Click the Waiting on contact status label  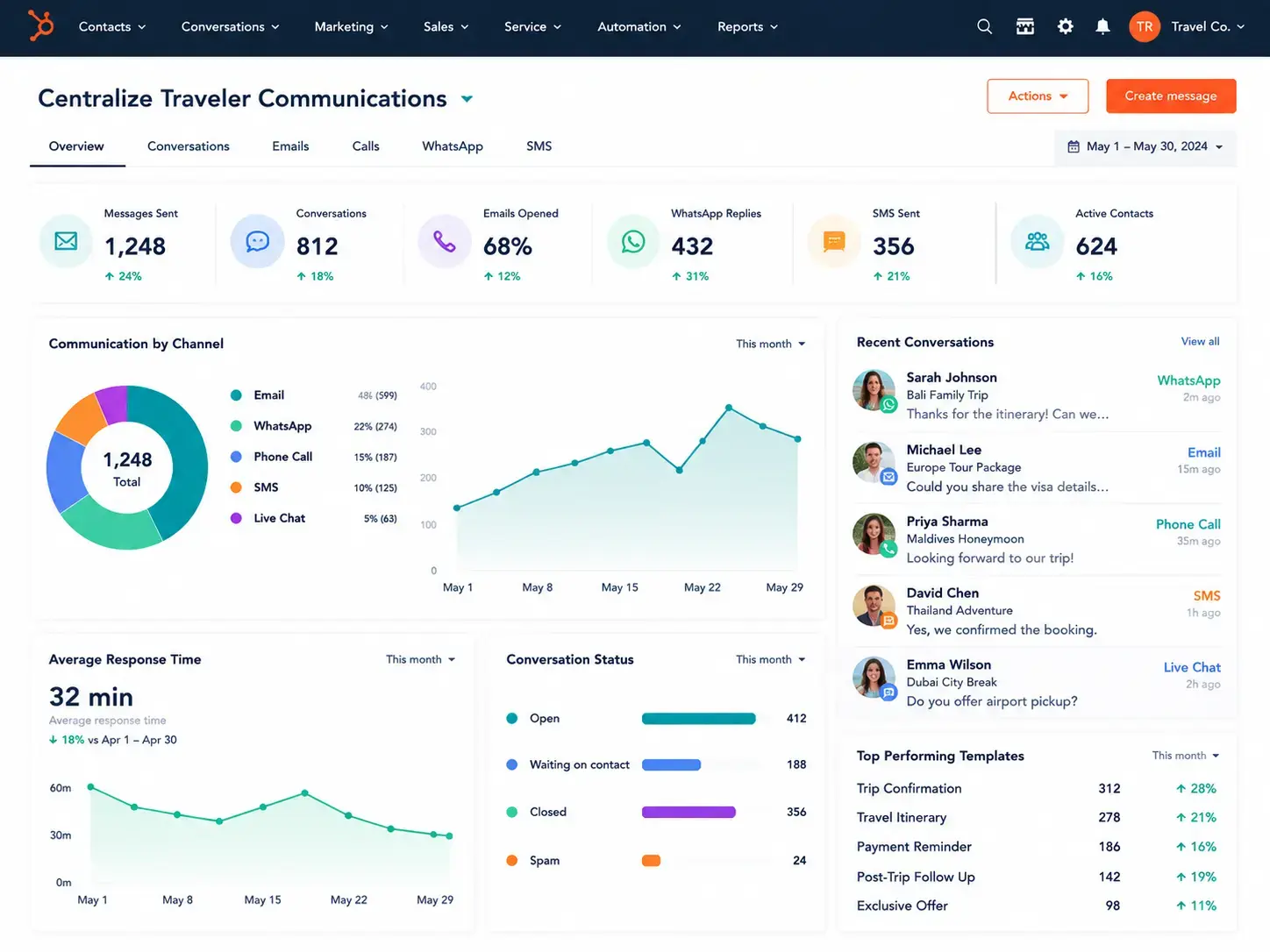pos(580,764)
